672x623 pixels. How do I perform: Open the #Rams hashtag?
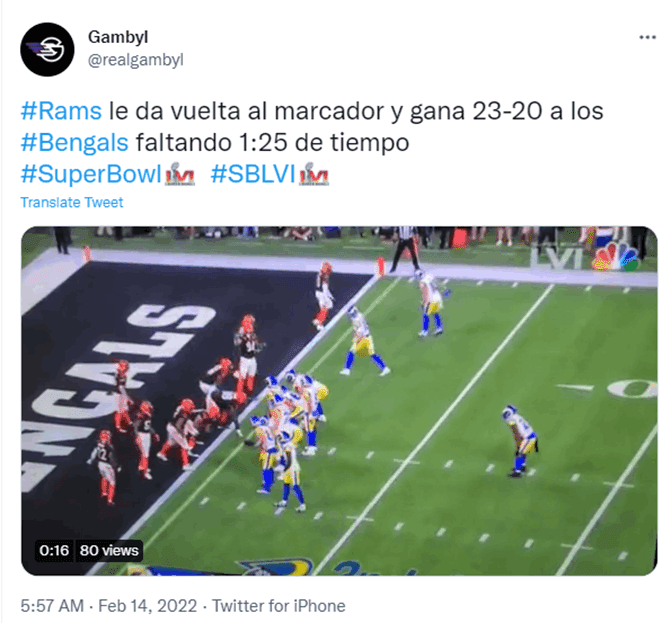(61, 111)
